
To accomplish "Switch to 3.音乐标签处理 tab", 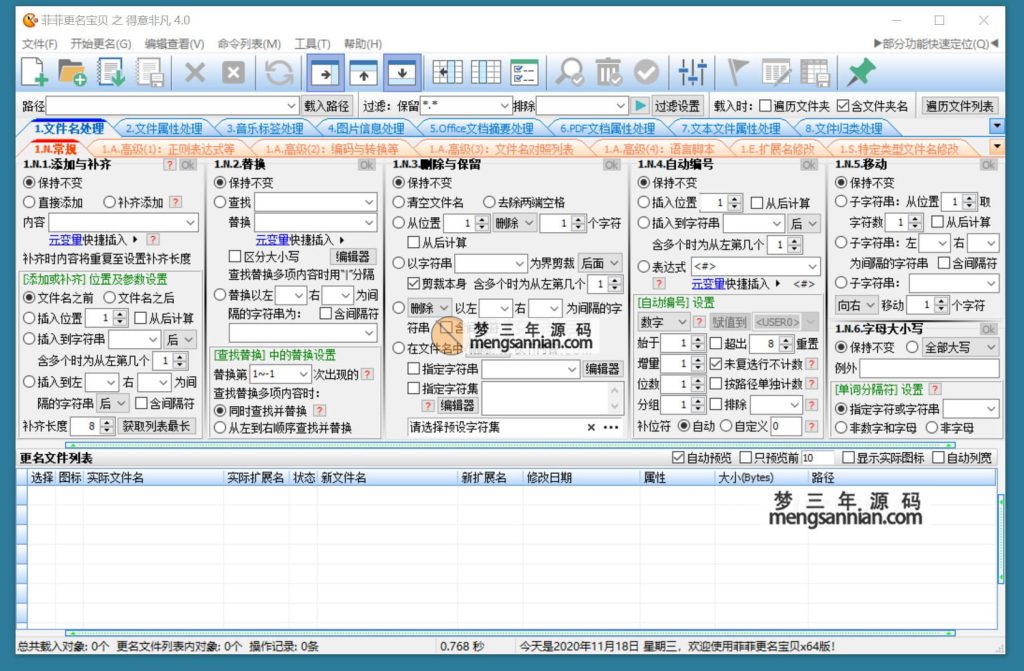I will (265, 129).
